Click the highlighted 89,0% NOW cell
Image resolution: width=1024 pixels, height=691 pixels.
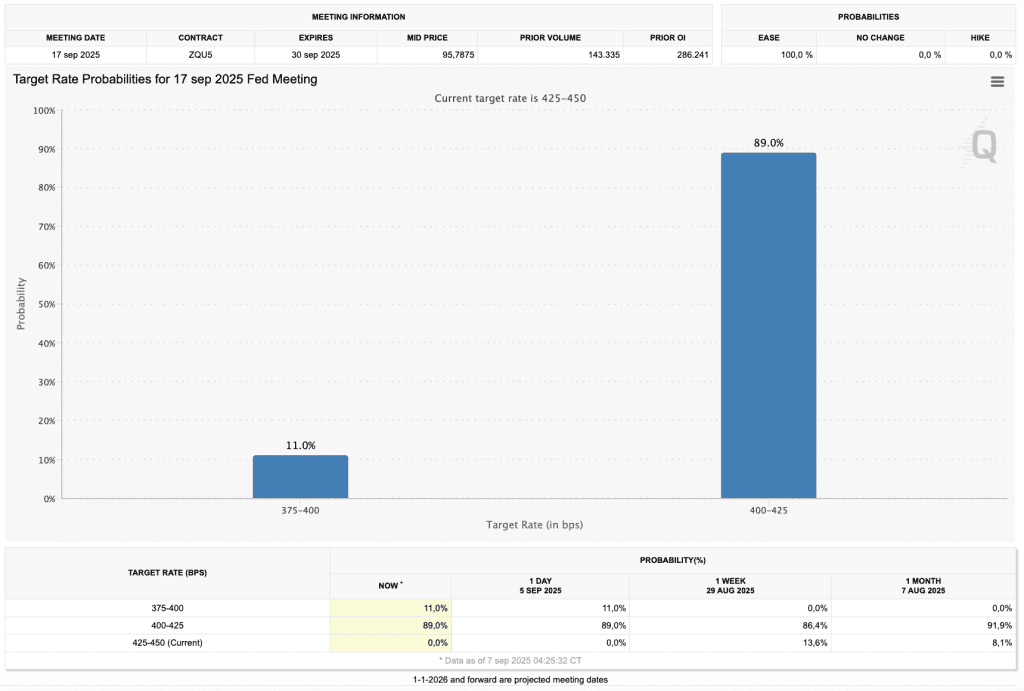click(391, 626)
